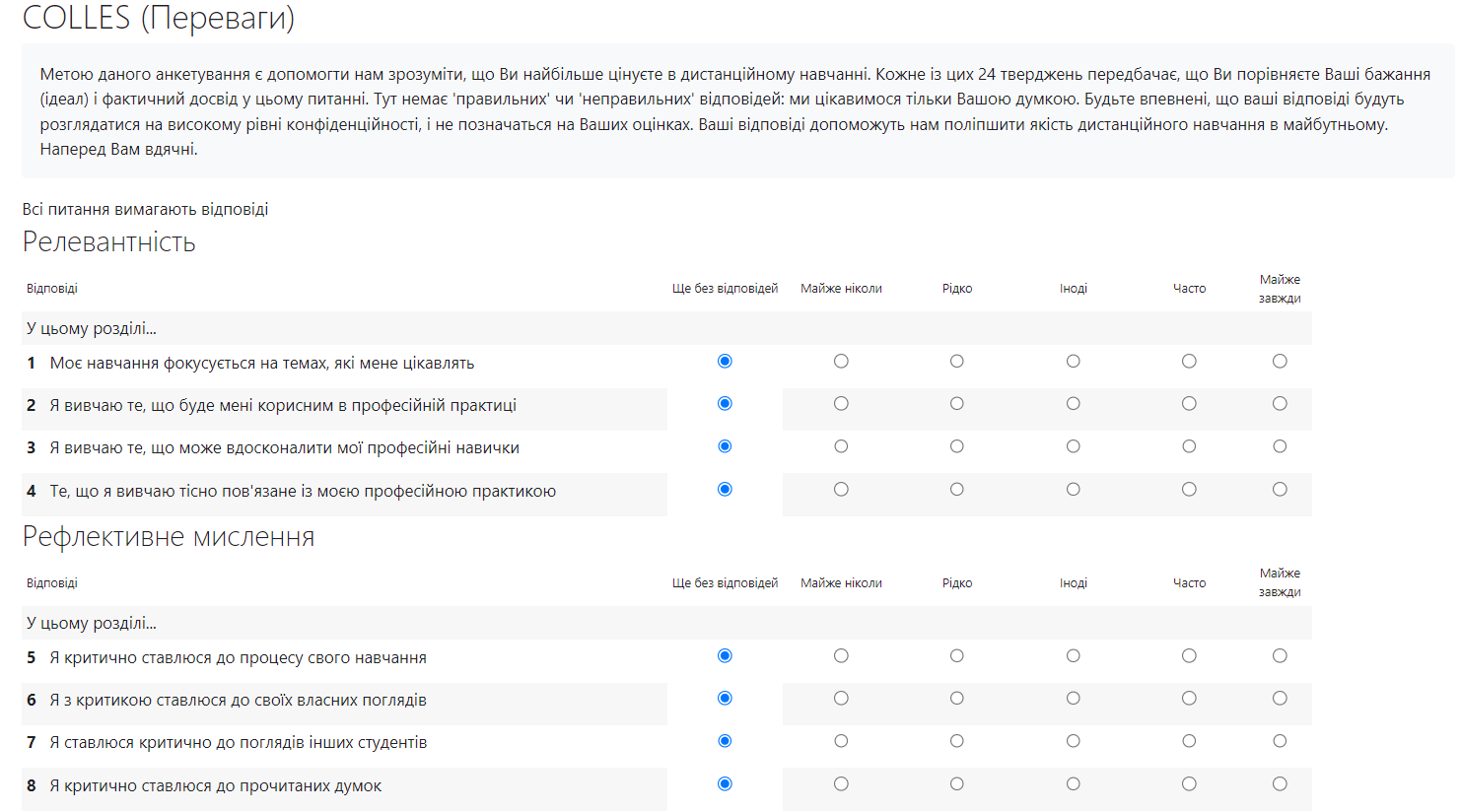Set question 5 to 'Майже ніколи'
The image size is (1461, 812).
[841, 656]
